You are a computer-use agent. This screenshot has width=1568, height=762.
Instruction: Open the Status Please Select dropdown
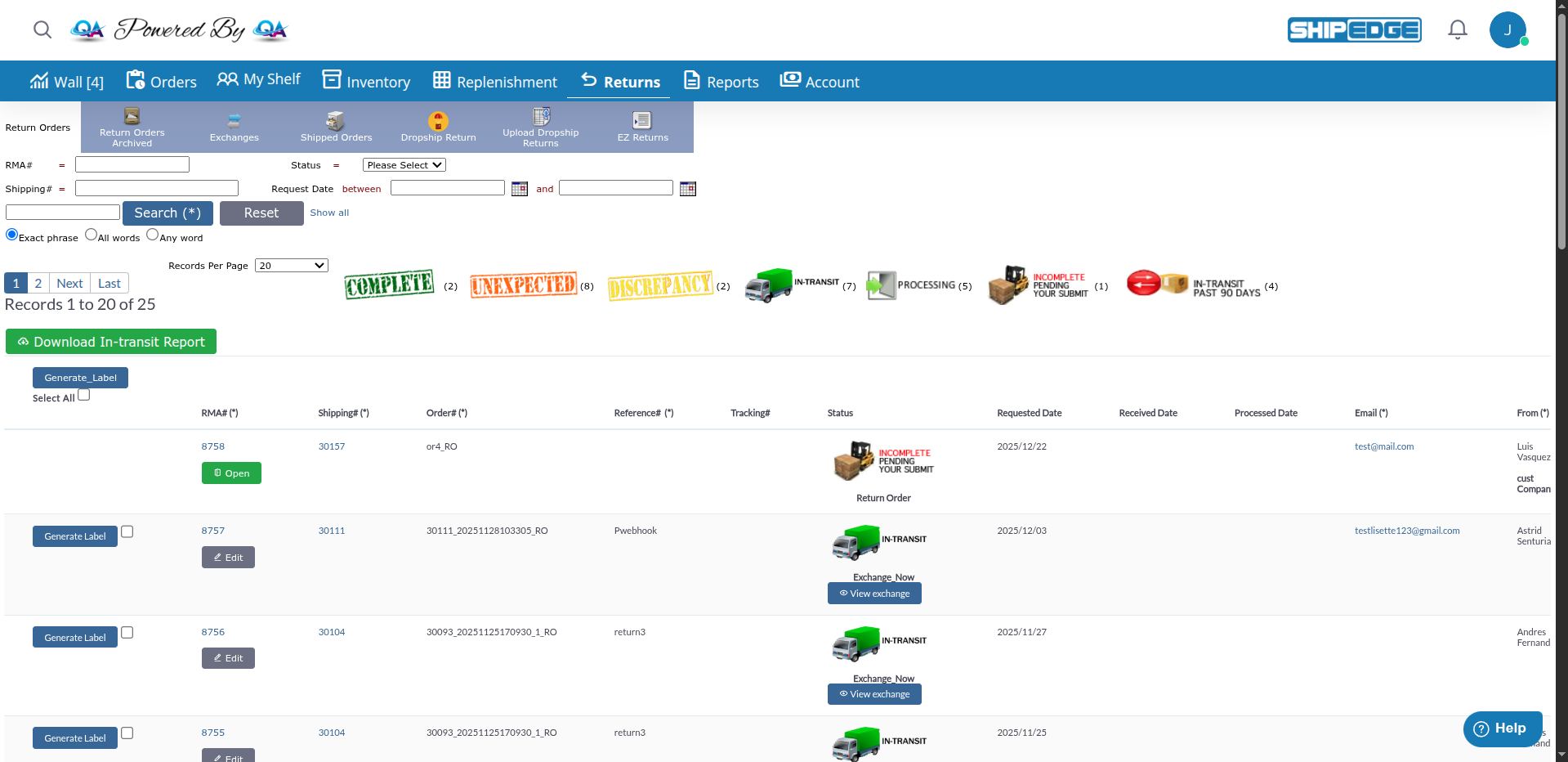(404, 164)
